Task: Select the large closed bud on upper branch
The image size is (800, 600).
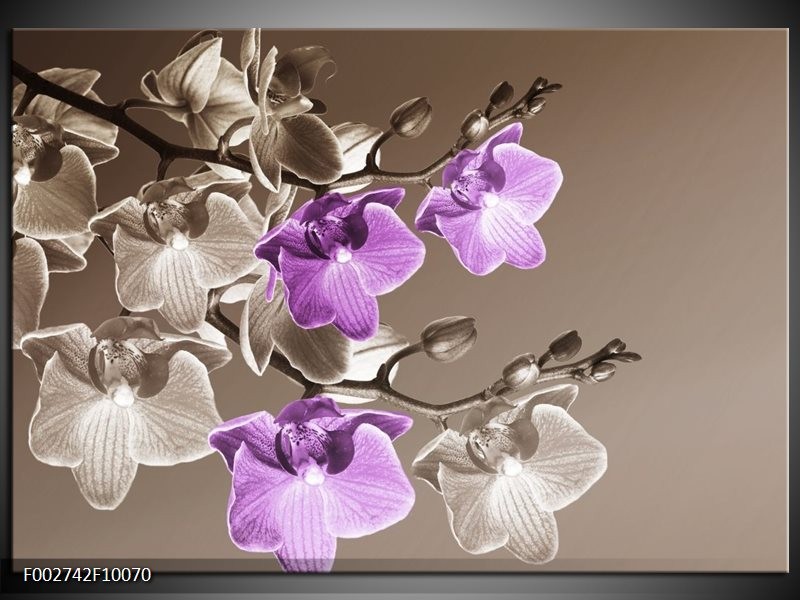Action: [411, 117]
